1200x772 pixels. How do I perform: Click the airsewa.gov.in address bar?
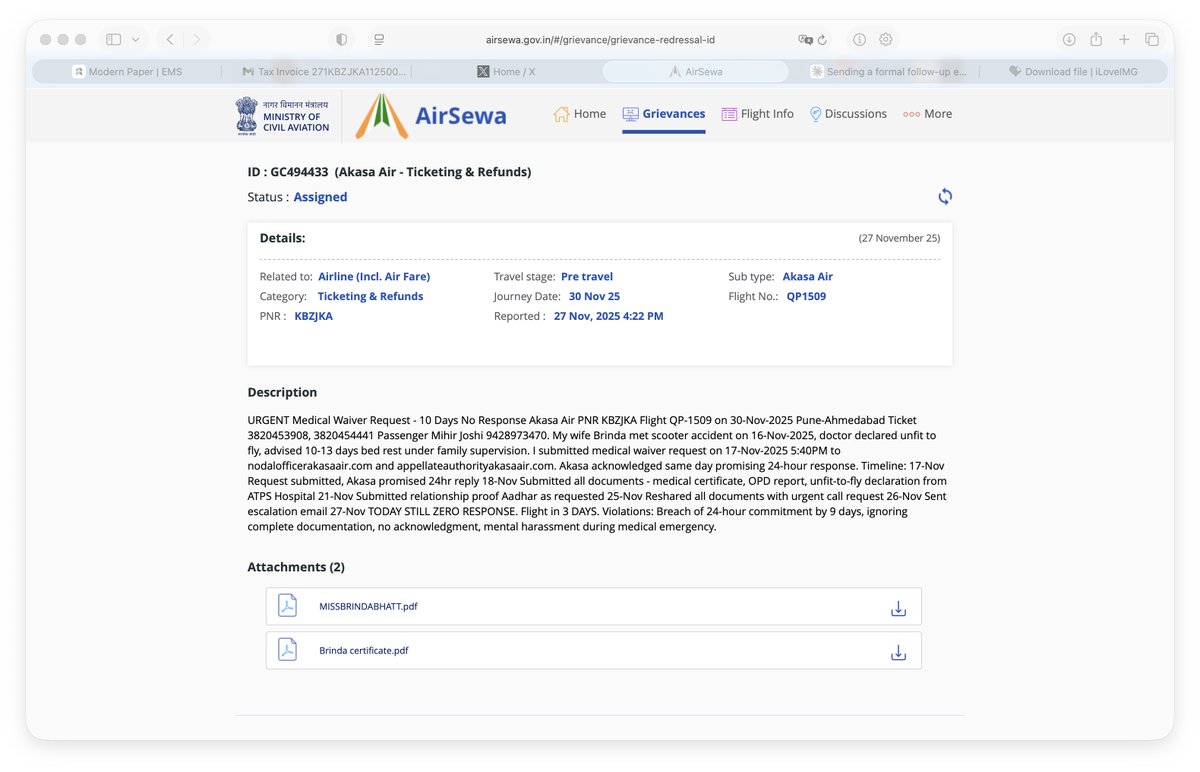click(600, 40)
